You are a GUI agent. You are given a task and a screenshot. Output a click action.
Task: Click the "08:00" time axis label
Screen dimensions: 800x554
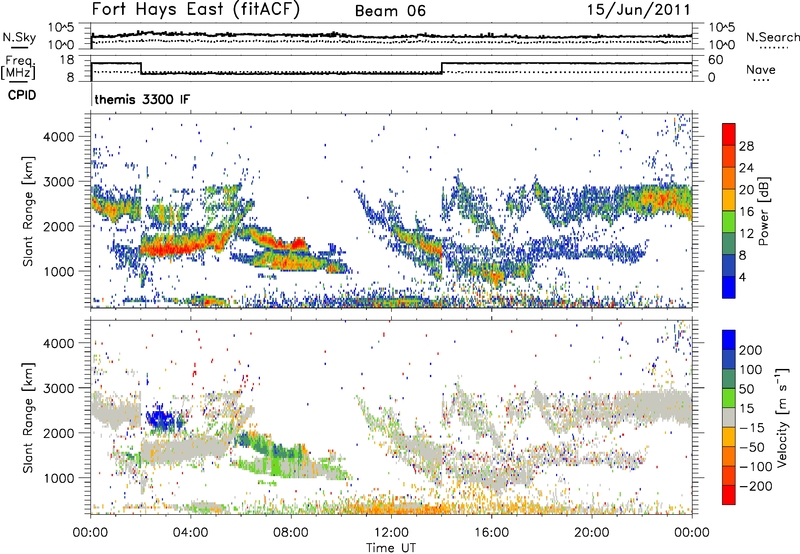pos(290,533)
